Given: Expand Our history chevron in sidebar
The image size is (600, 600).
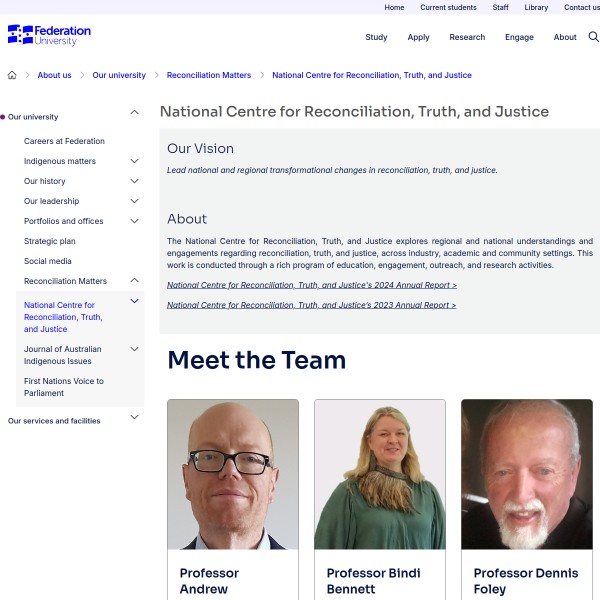Looking at the screenshot, I should click(x=134, y=181).
